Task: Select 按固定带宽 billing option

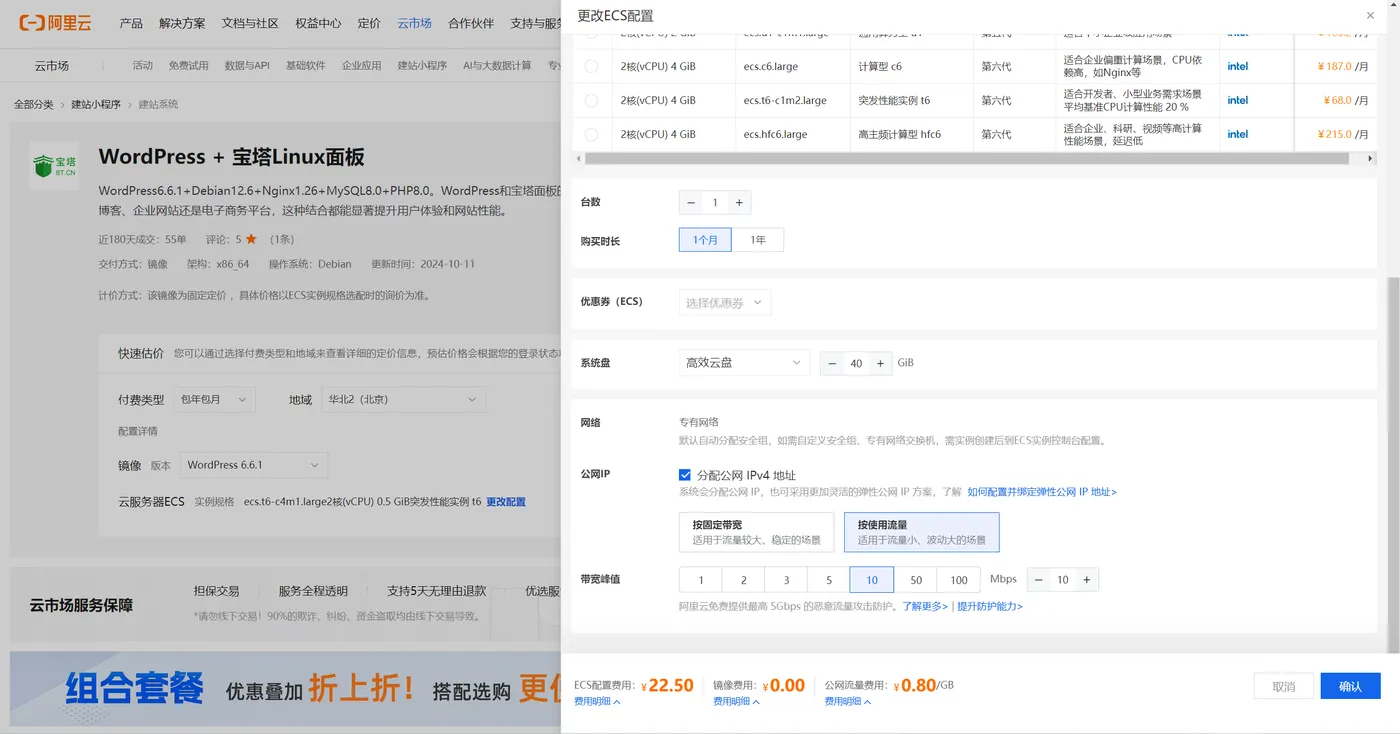Action: tap(756, 532)
